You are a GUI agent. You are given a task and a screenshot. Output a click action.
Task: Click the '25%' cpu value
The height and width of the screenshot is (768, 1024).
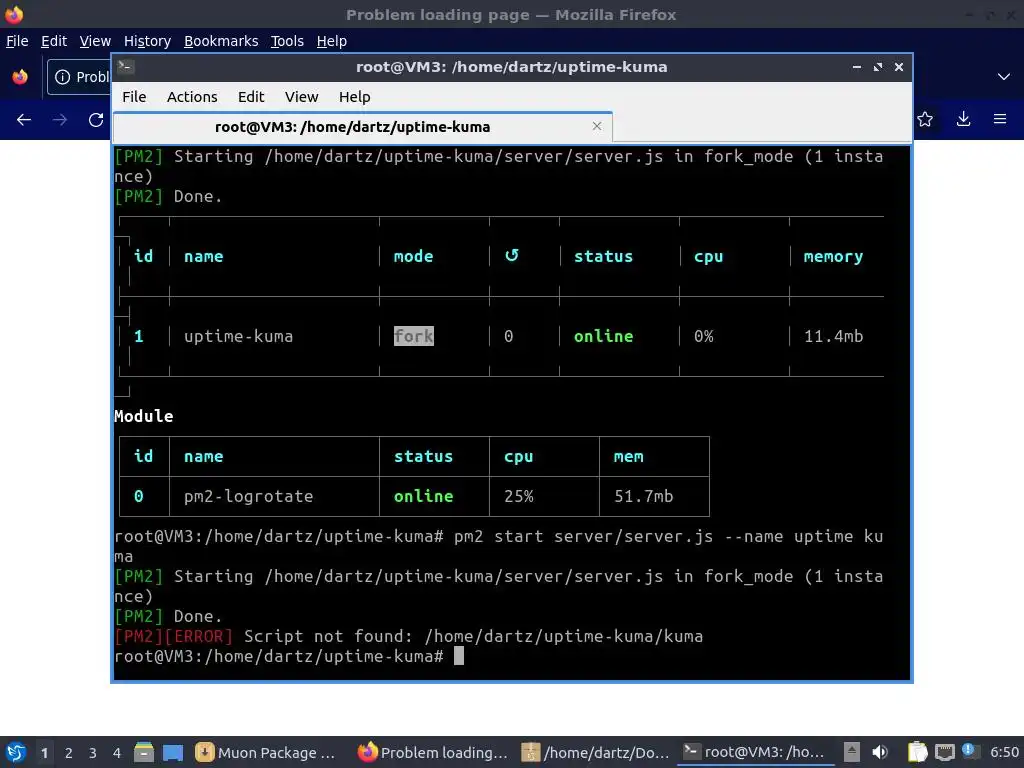pyautogui.click(x=519, y=496)
